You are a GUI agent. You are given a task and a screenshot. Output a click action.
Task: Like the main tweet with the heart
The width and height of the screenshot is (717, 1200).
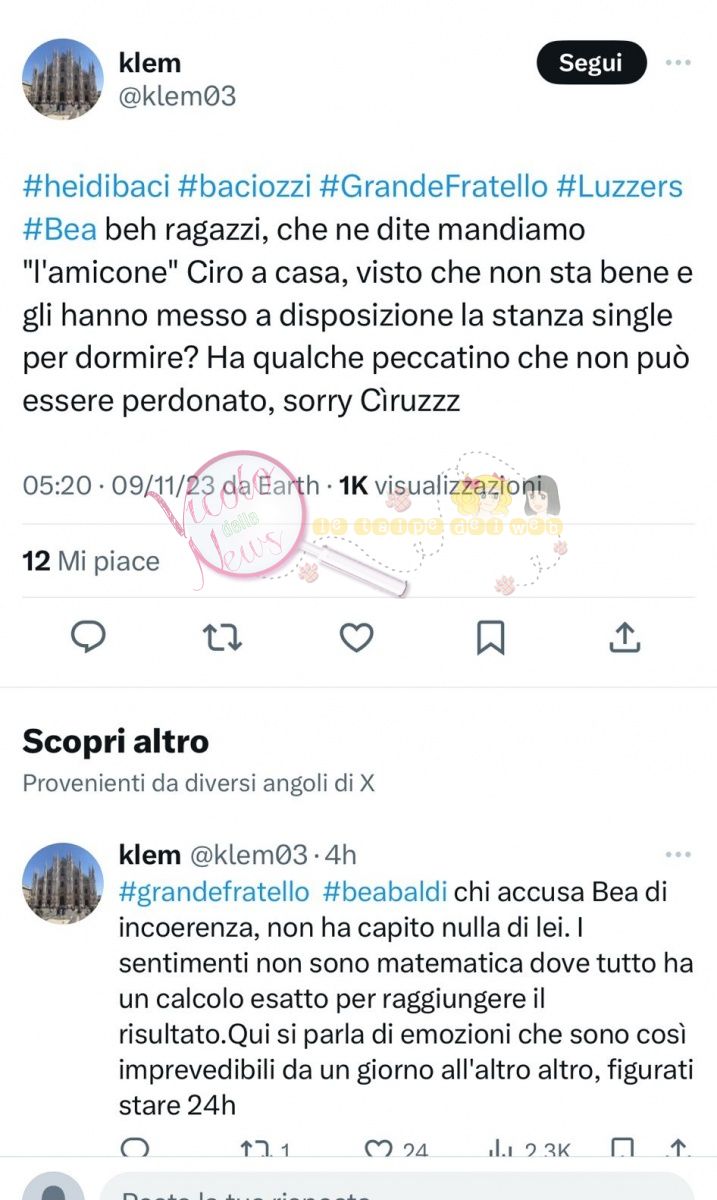coord(356,636)
